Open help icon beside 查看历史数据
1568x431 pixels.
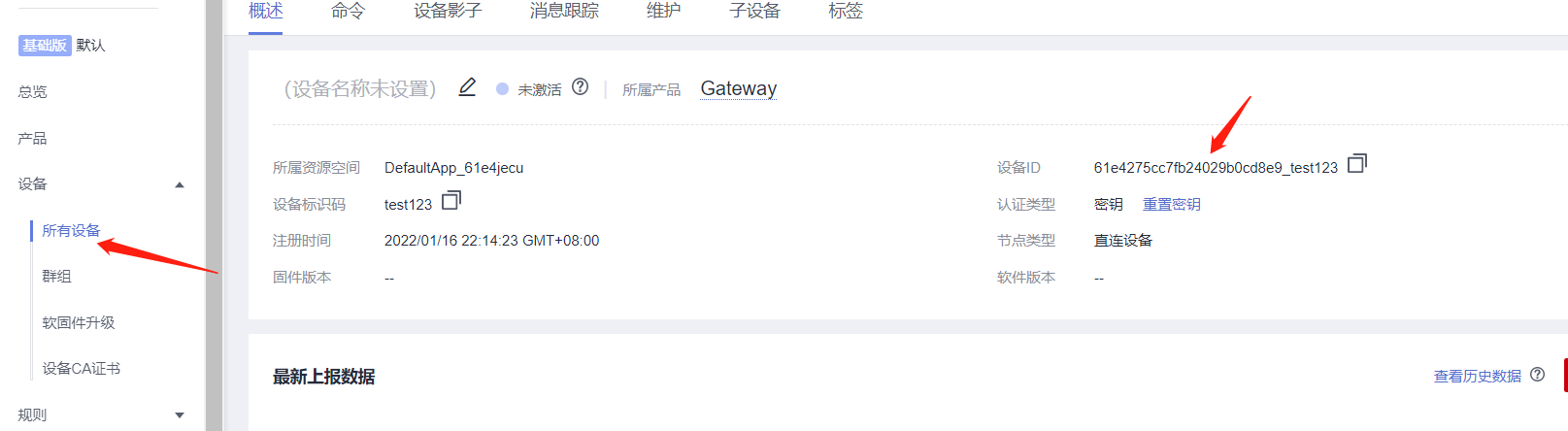1537,375
